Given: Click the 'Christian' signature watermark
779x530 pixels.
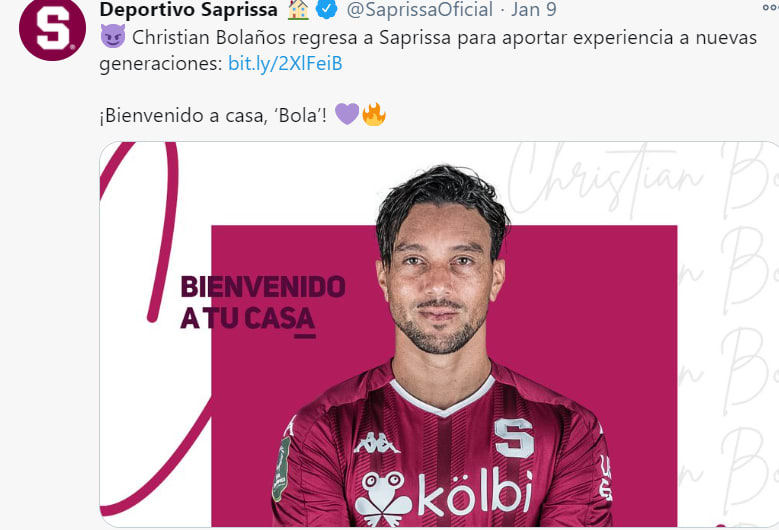Looking at the screenshot, I should pos(605,179).
